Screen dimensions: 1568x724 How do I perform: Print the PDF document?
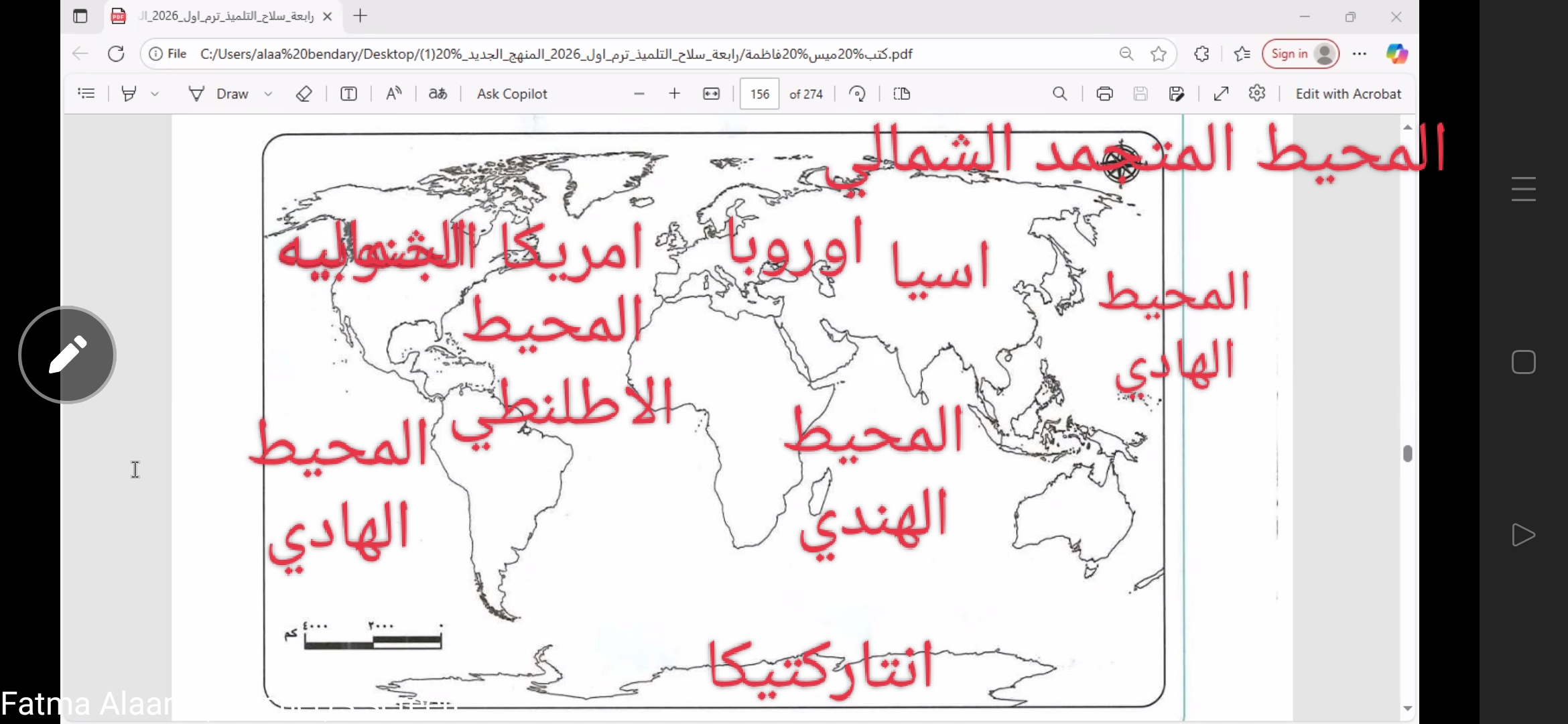(1105, 94)
